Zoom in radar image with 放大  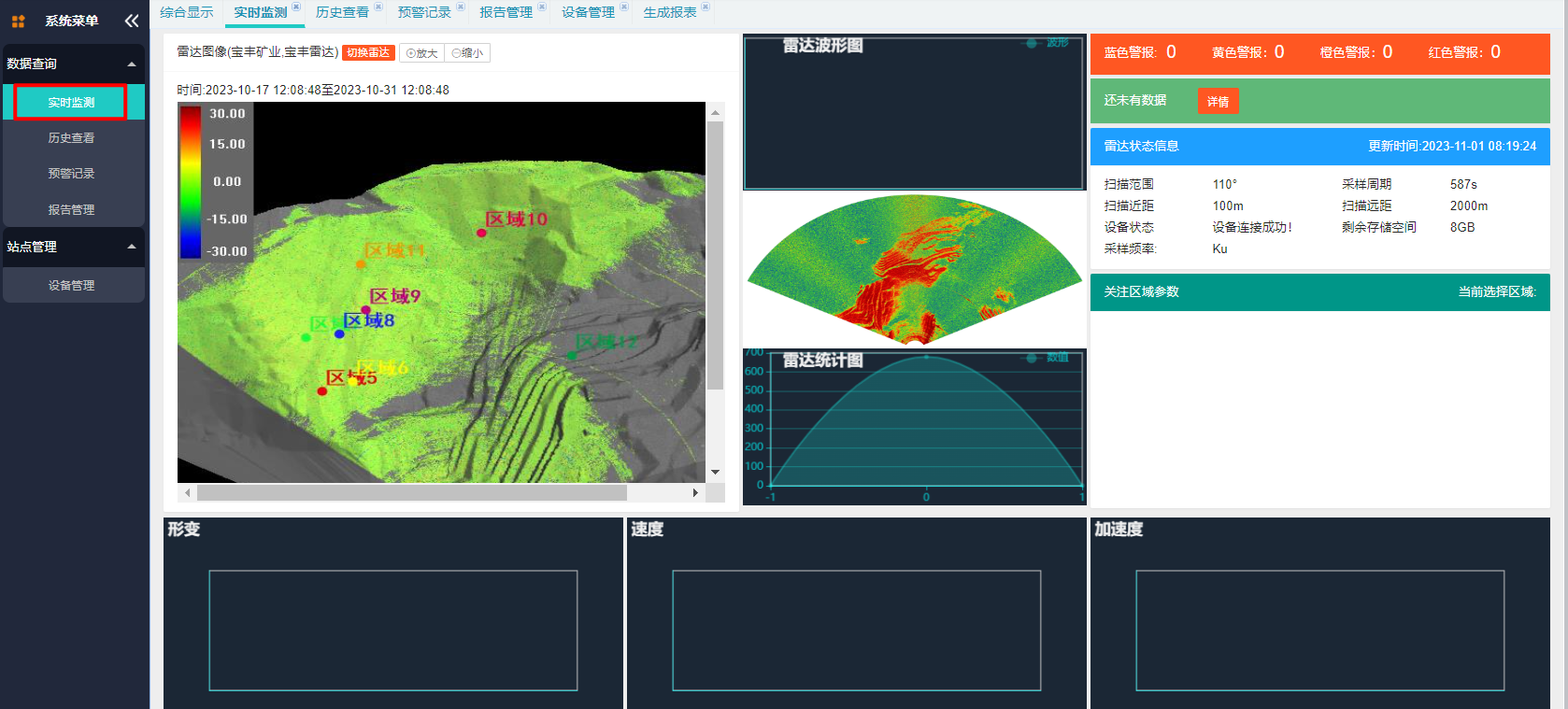[422, 53]
